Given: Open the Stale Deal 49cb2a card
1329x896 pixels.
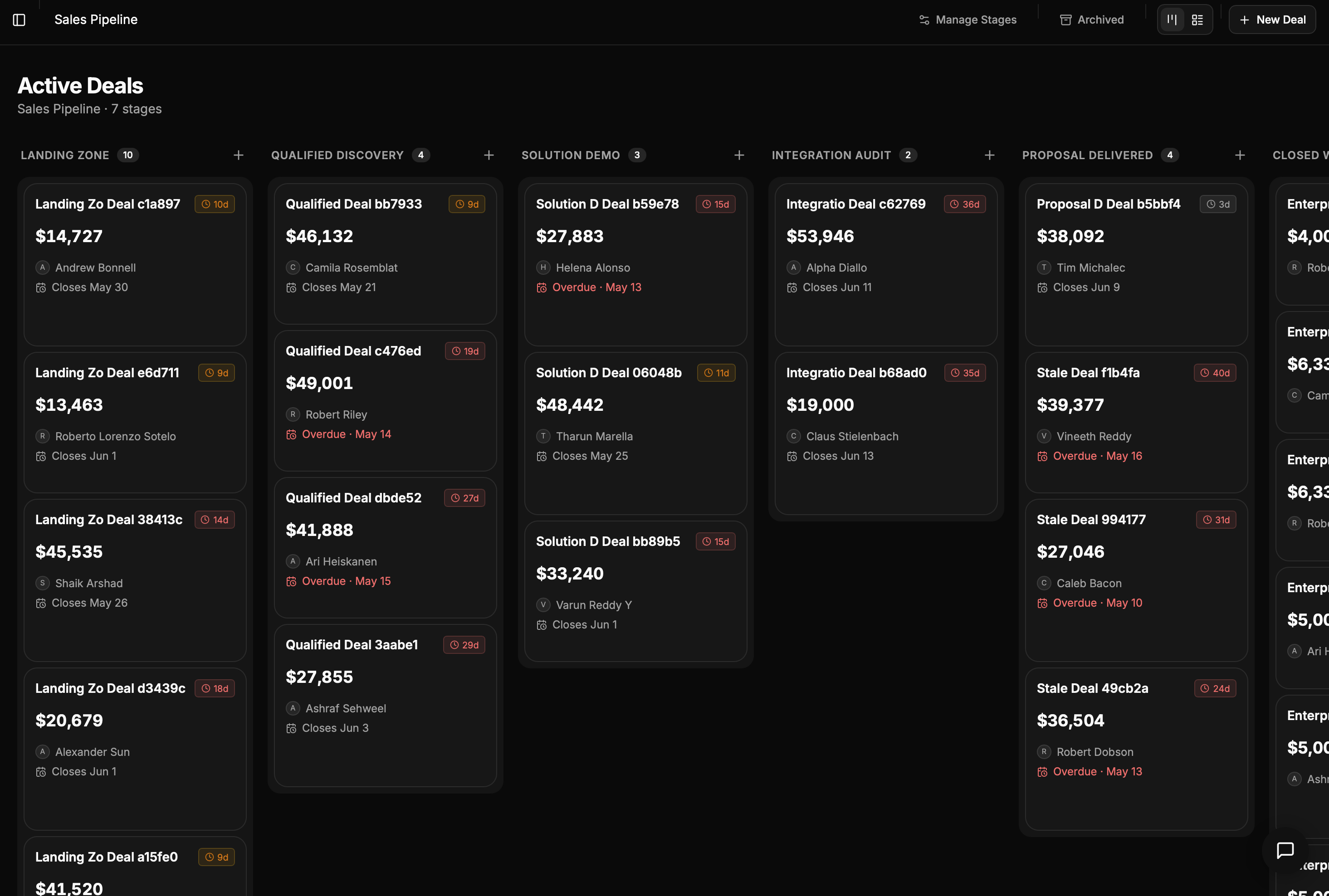Looking at the screenshot, I should pyautogui.click(x=1136, y=749).
